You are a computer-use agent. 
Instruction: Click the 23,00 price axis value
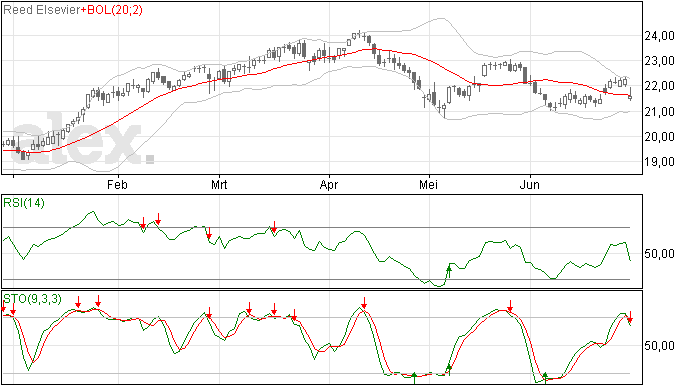click(x=659, y=61)
